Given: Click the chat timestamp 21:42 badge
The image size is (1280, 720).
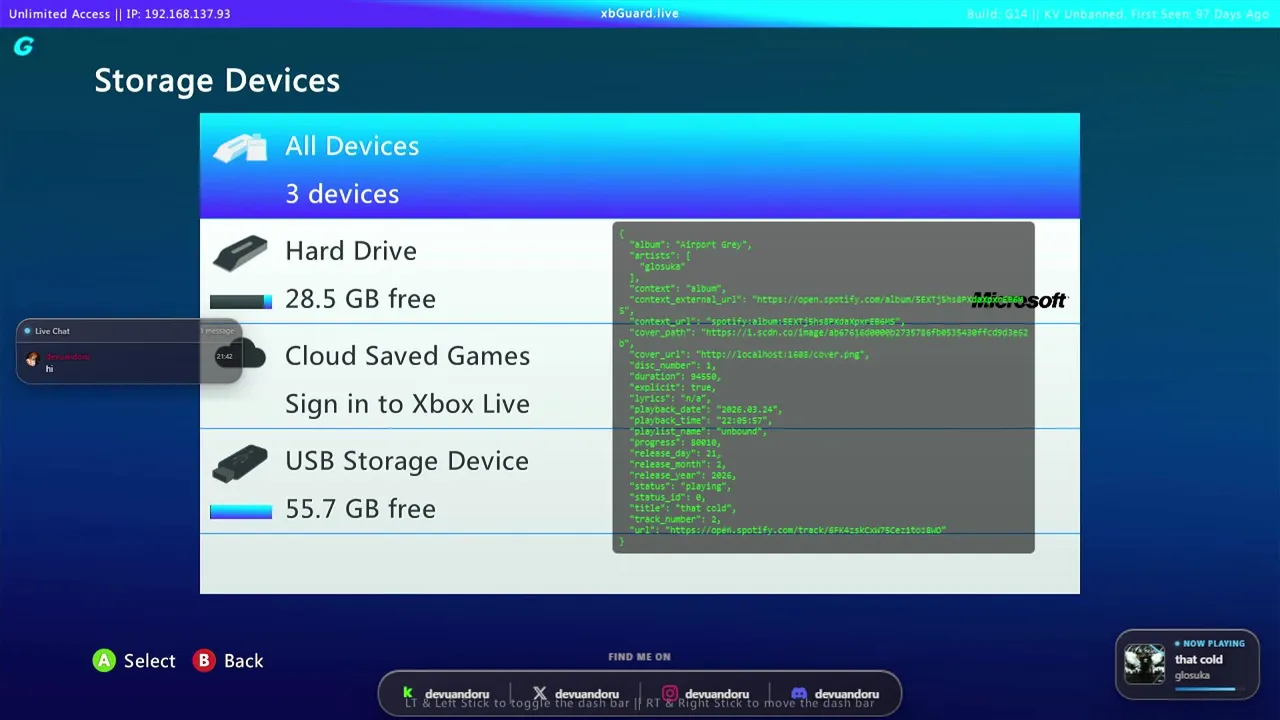Looking at the screenshot, I should (224, 356).
